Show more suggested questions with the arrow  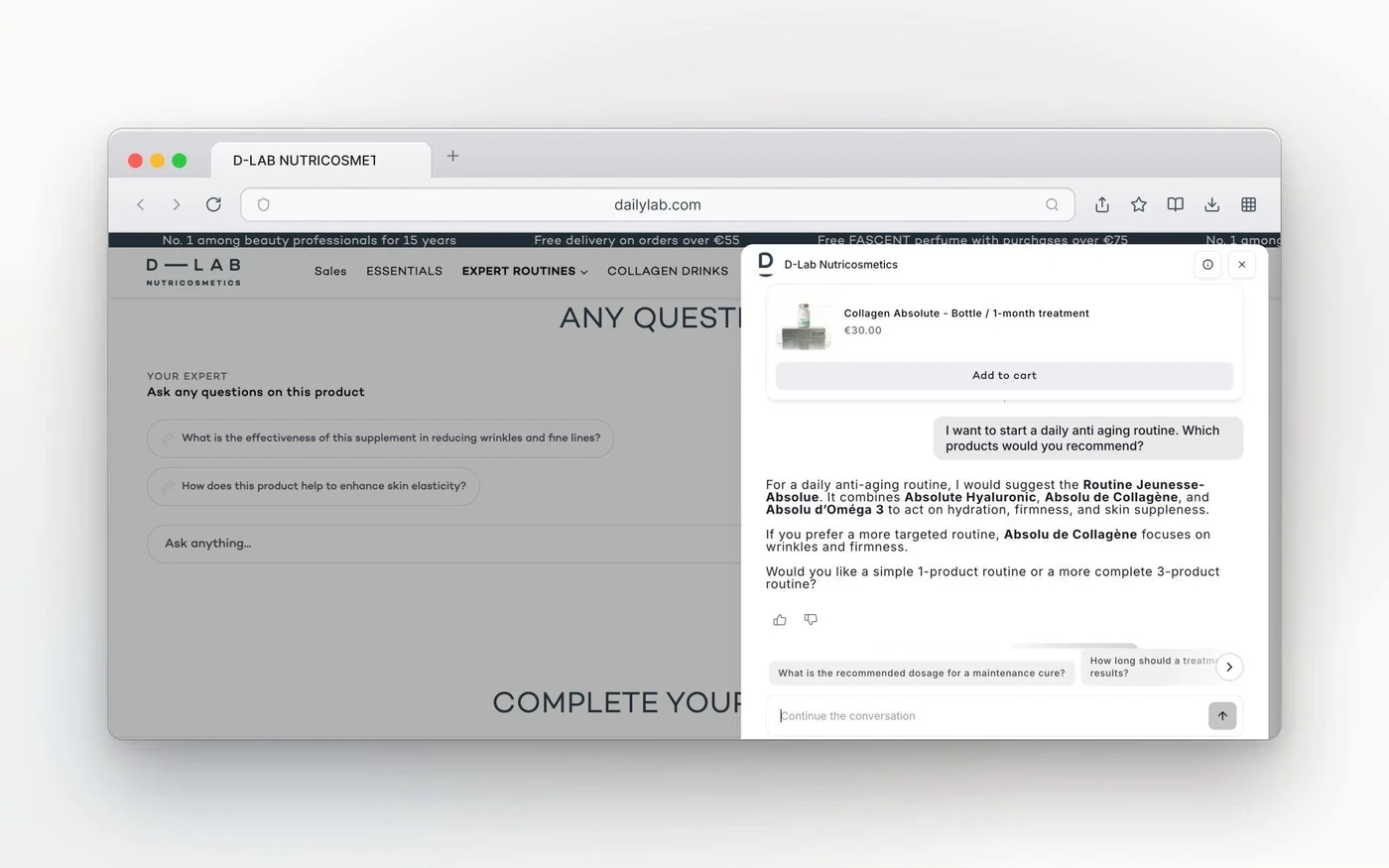point(1229,667)
